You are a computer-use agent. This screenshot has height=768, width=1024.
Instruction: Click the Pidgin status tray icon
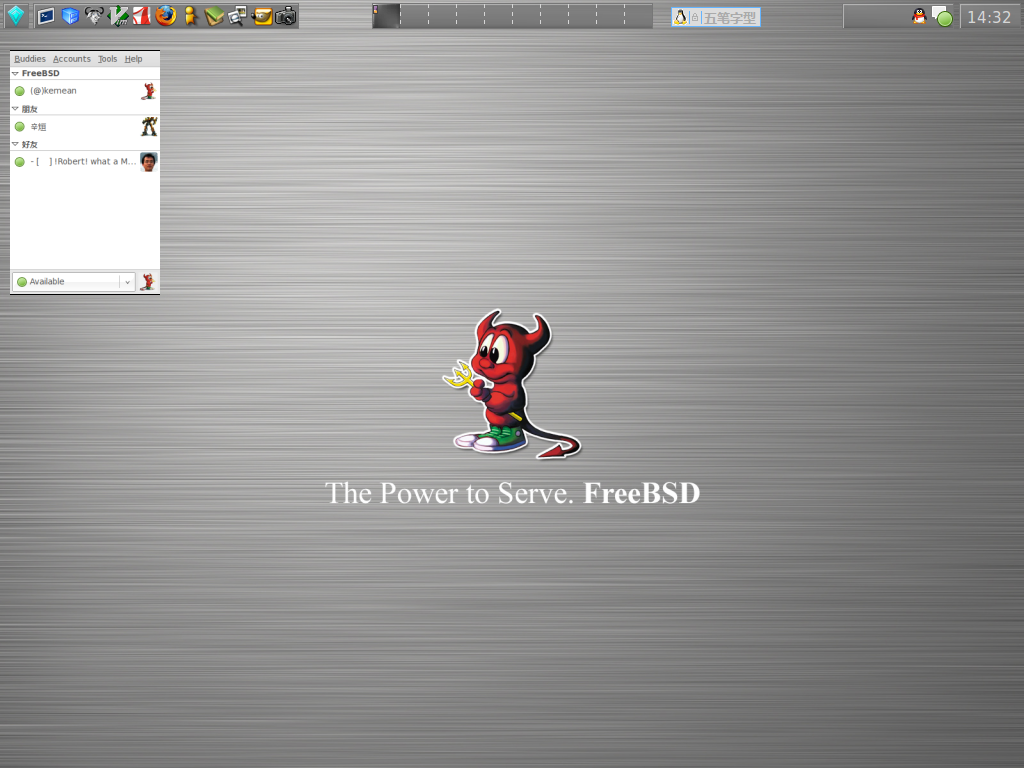tap(942, 16)
